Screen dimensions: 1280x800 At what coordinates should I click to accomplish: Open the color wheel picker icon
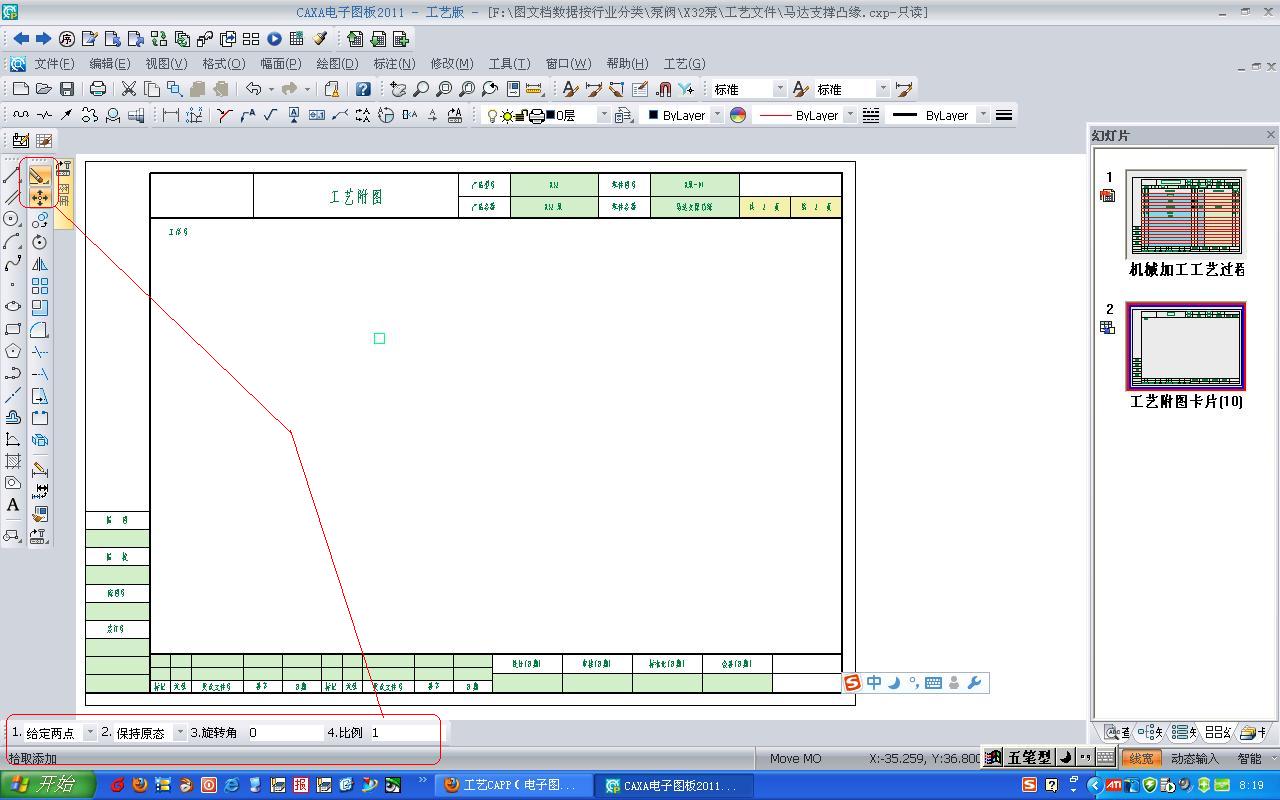pyautogui.click(x=738, y=115)
